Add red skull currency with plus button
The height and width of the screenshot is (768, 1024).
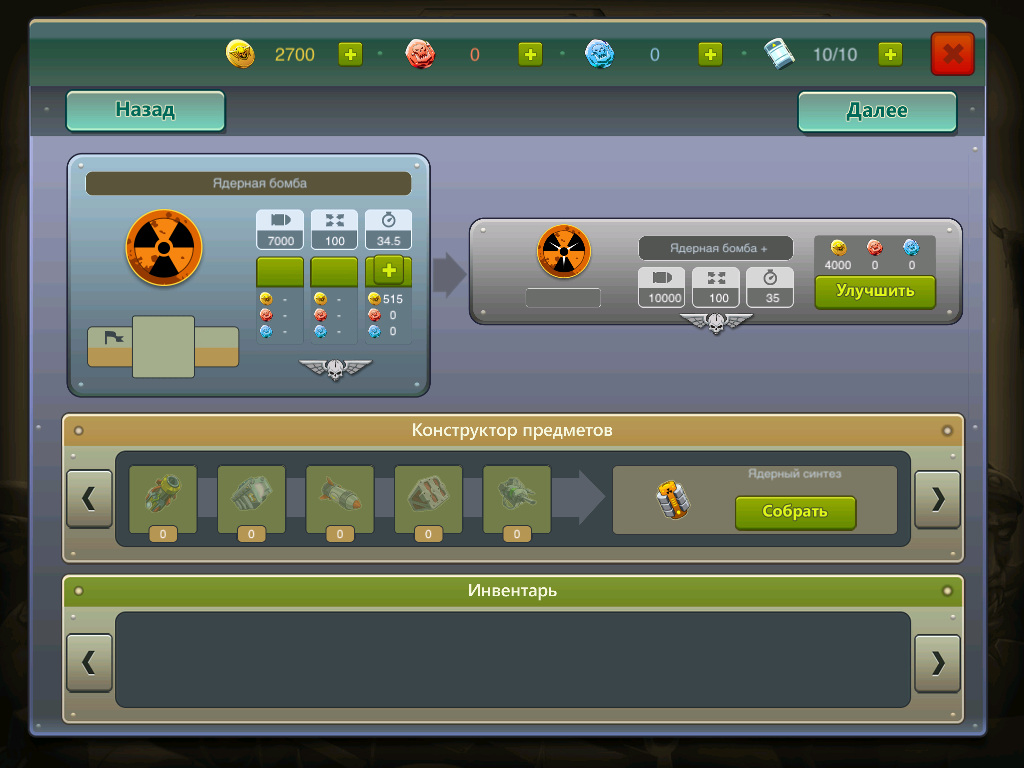point(530,54)
